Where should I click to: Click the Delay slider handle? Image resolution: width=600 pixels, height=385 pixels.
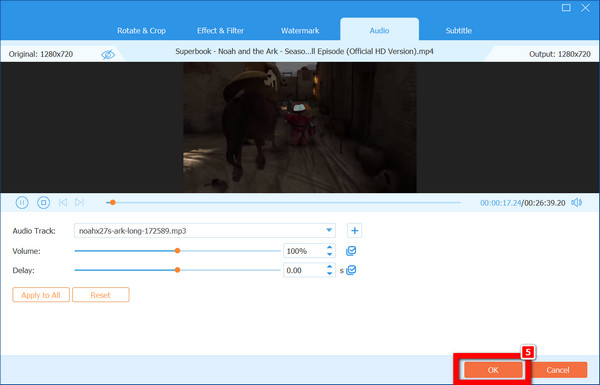[177, 270]
